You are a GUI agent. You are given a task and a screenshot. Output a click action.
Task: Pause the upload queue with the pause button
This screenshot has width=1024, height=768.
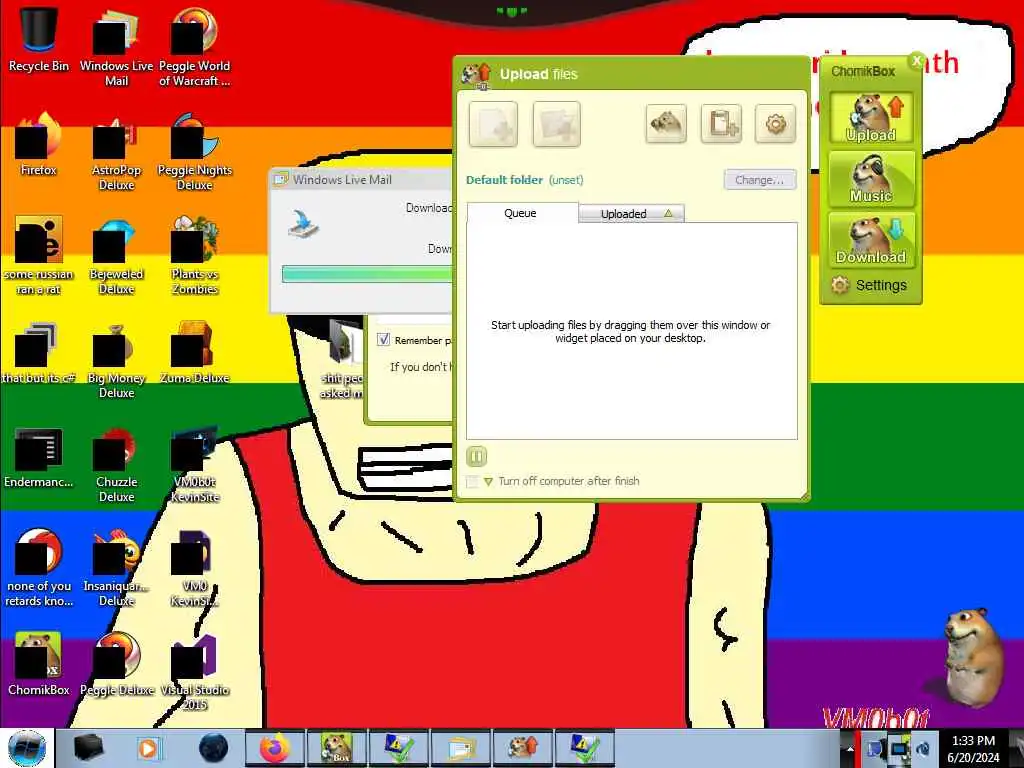477,456
